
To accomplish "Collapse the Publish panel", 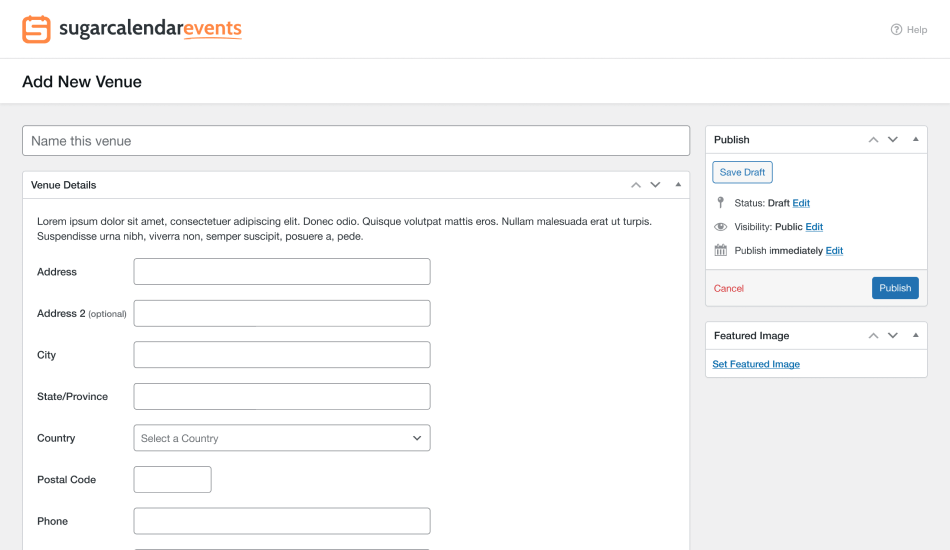I will (x=916, y=140).
